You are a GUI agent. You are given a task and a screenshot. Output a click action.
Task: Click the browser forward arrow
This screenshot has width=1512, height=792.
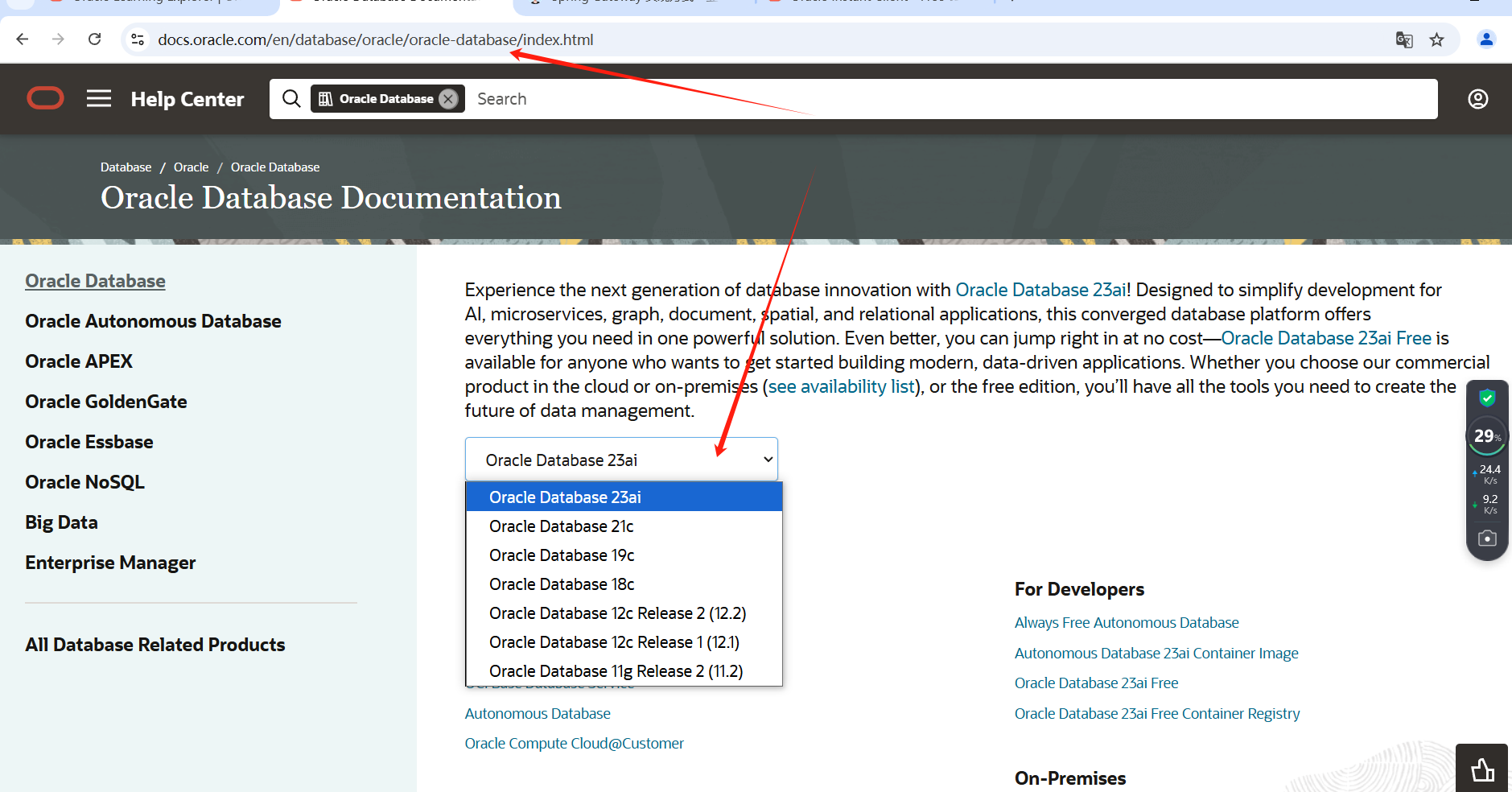[58, 39]
